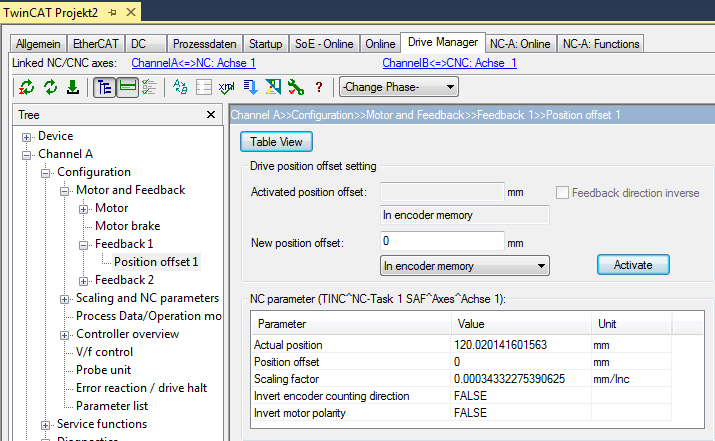Toggle the tree view toolbar icon
Image resolution: width=715 pixels, height=441 pixels.
104,87
